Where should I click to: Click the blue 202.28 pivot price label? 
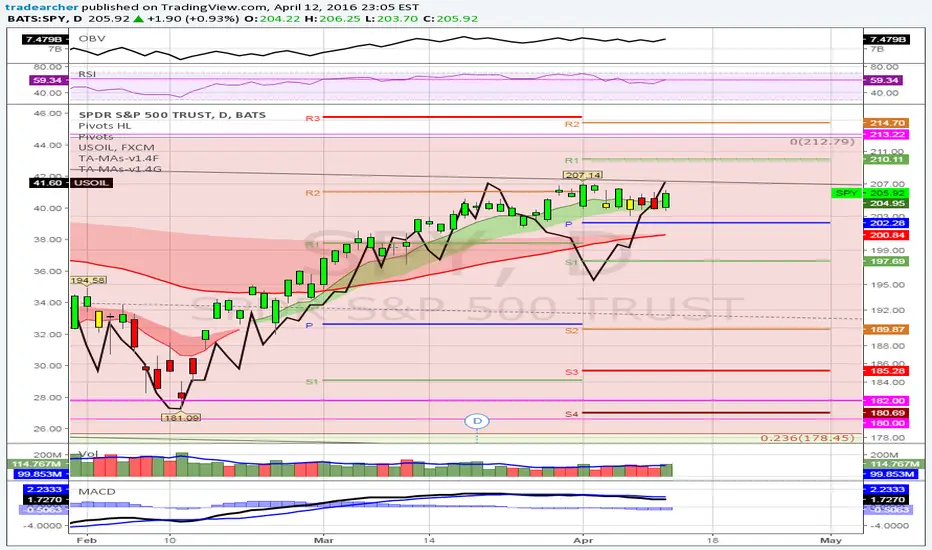(x=887, y=223)
